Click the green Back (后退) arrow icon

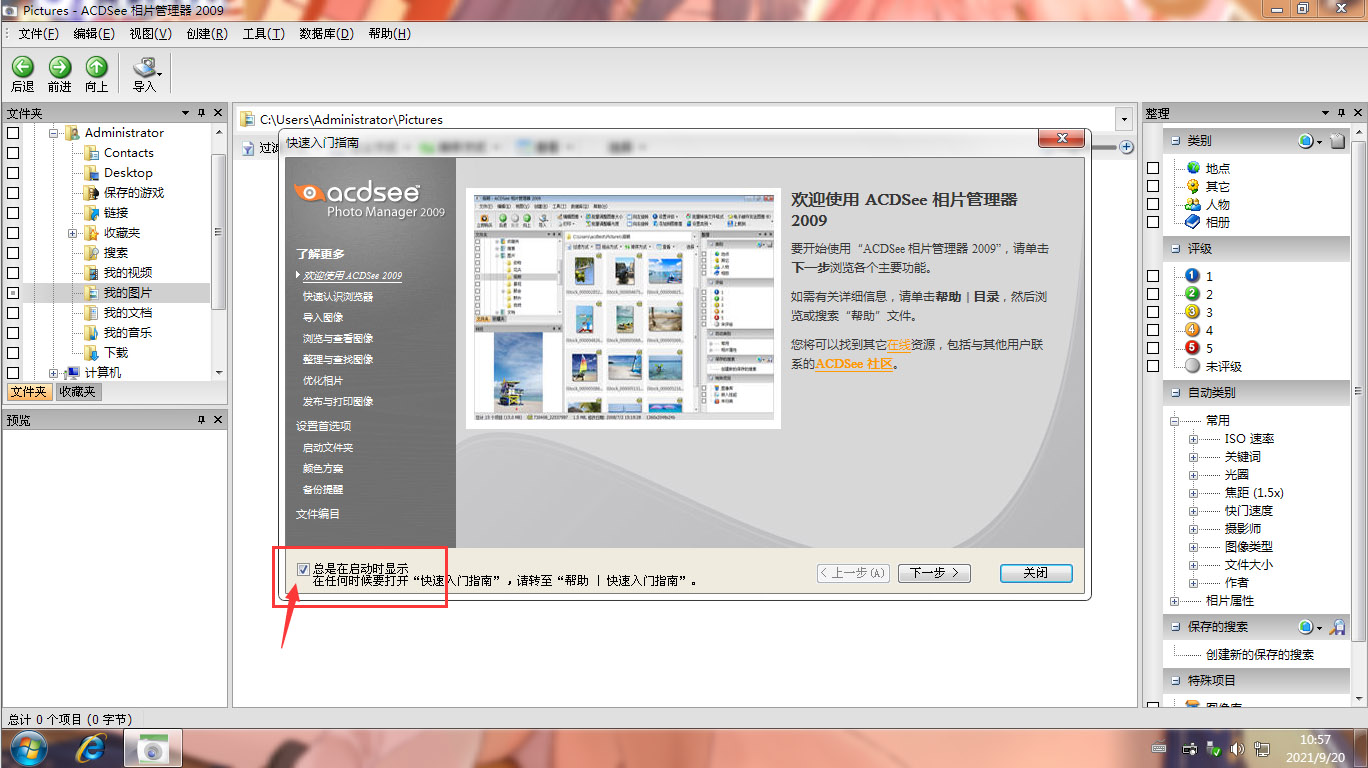point(22,67)
